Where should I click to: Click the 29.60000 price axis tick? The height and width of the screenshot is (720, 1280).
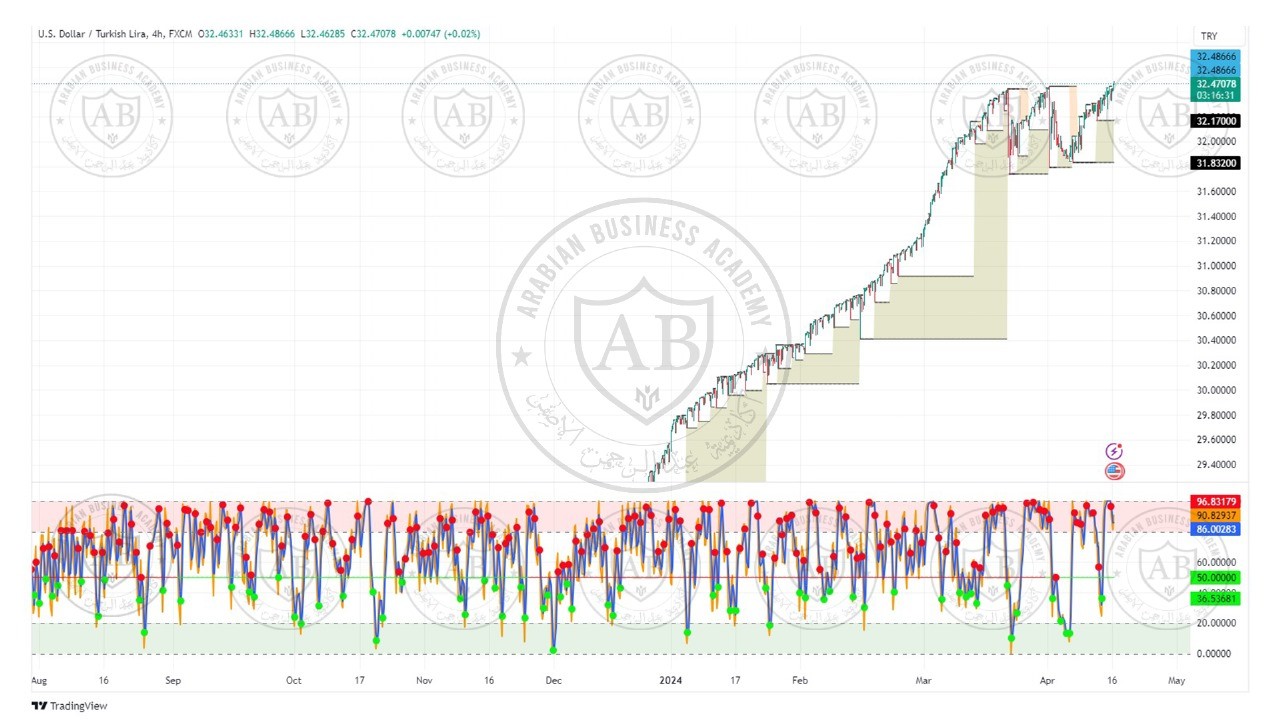pos(1217,439)
